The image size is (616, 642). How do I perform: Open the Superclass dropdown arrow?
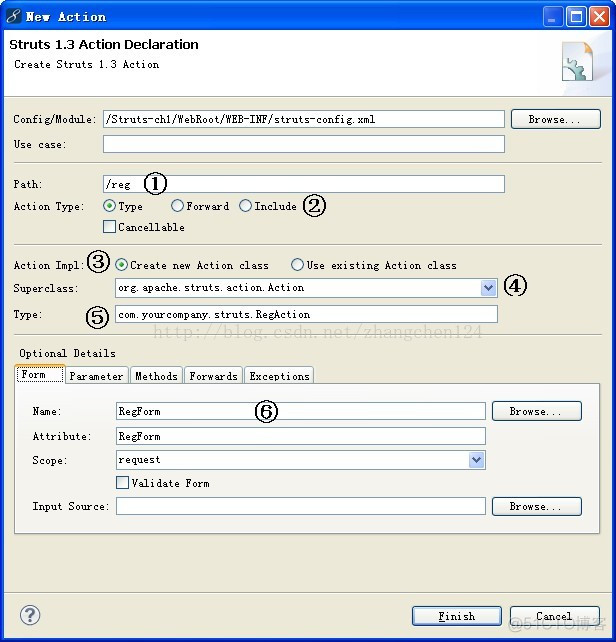click(488, 288)
